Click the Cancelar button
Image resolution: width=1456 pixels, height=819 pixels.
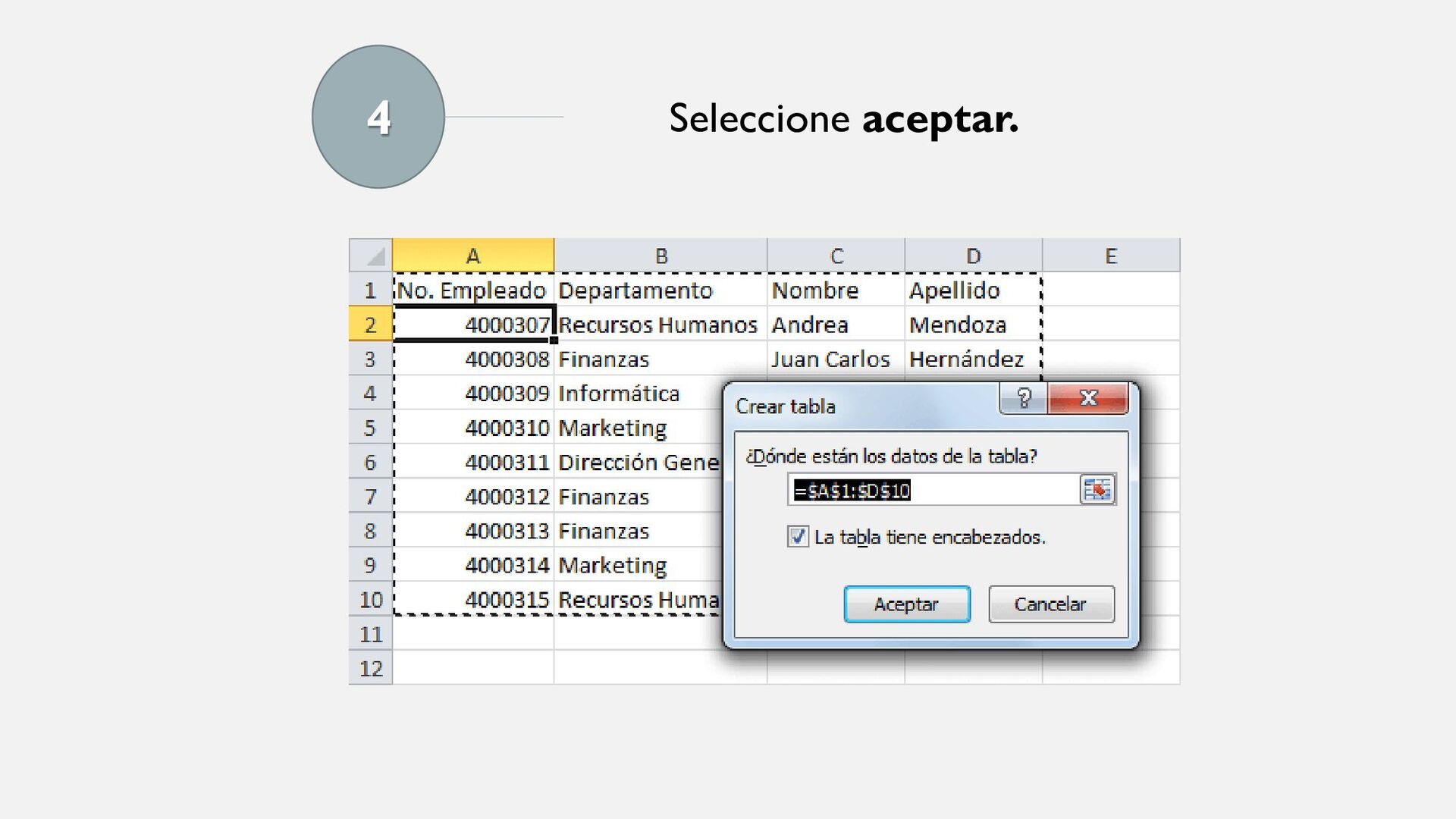click(1050, 604)
